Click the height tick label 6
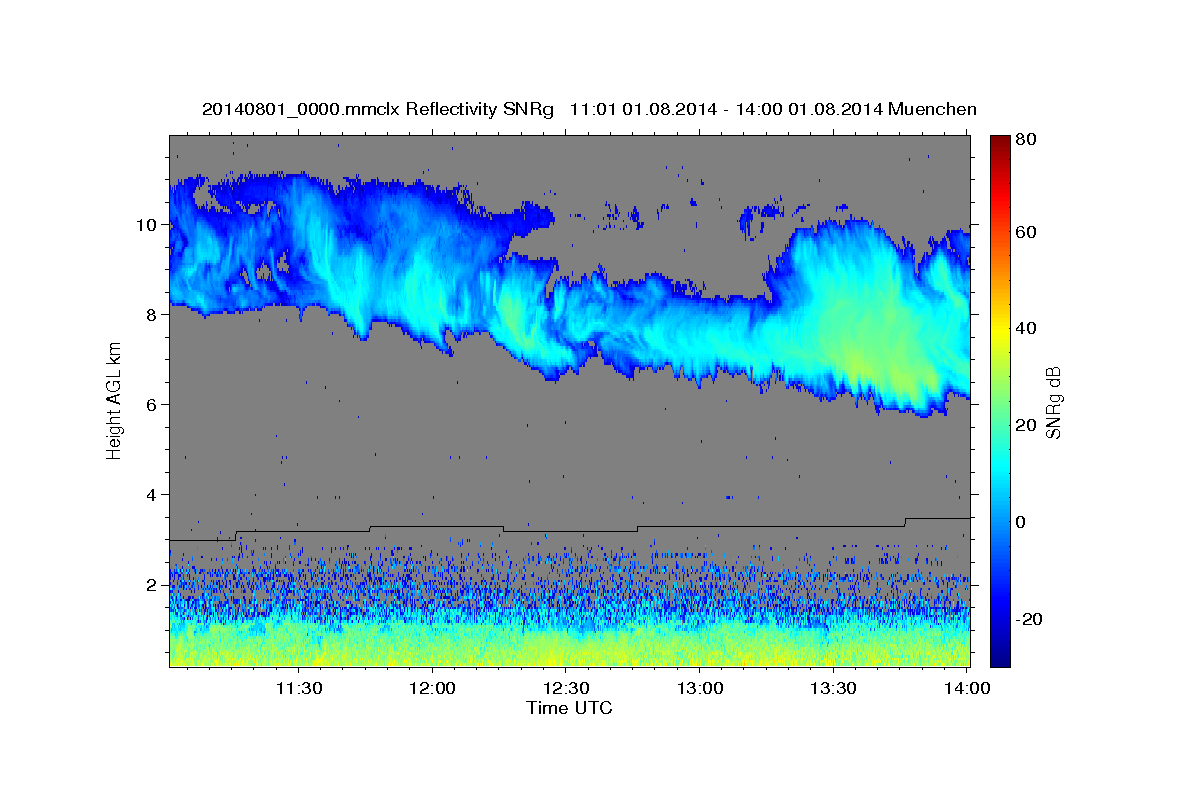This screenshot has height=800, width=1200. tap(153, 405)
